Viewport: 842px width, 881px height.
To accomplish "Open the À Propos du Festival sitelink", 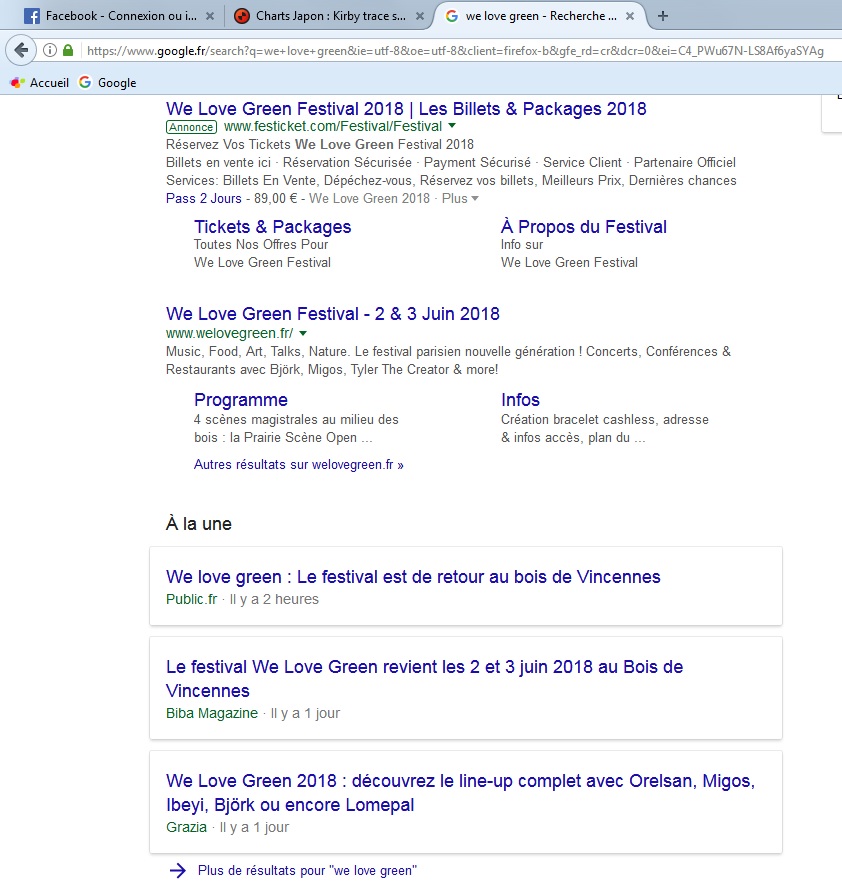I will coord(584,226).
